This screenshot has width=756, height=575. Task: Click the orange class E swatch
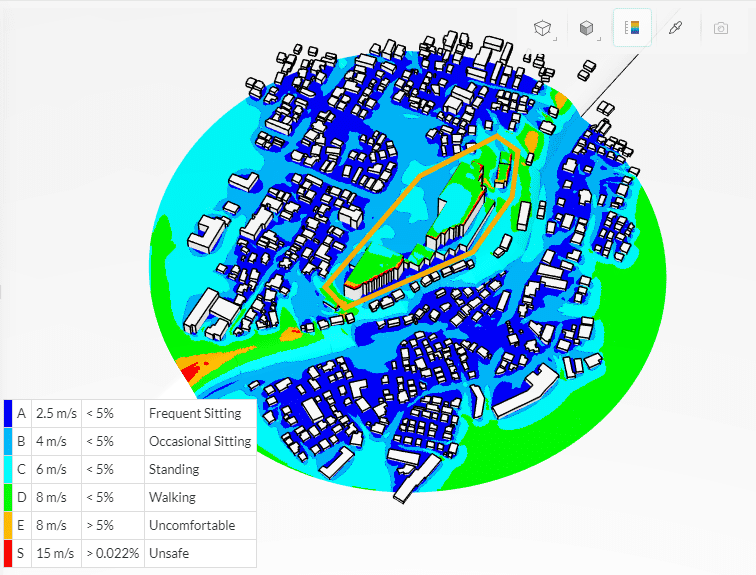tap(8, 525)
